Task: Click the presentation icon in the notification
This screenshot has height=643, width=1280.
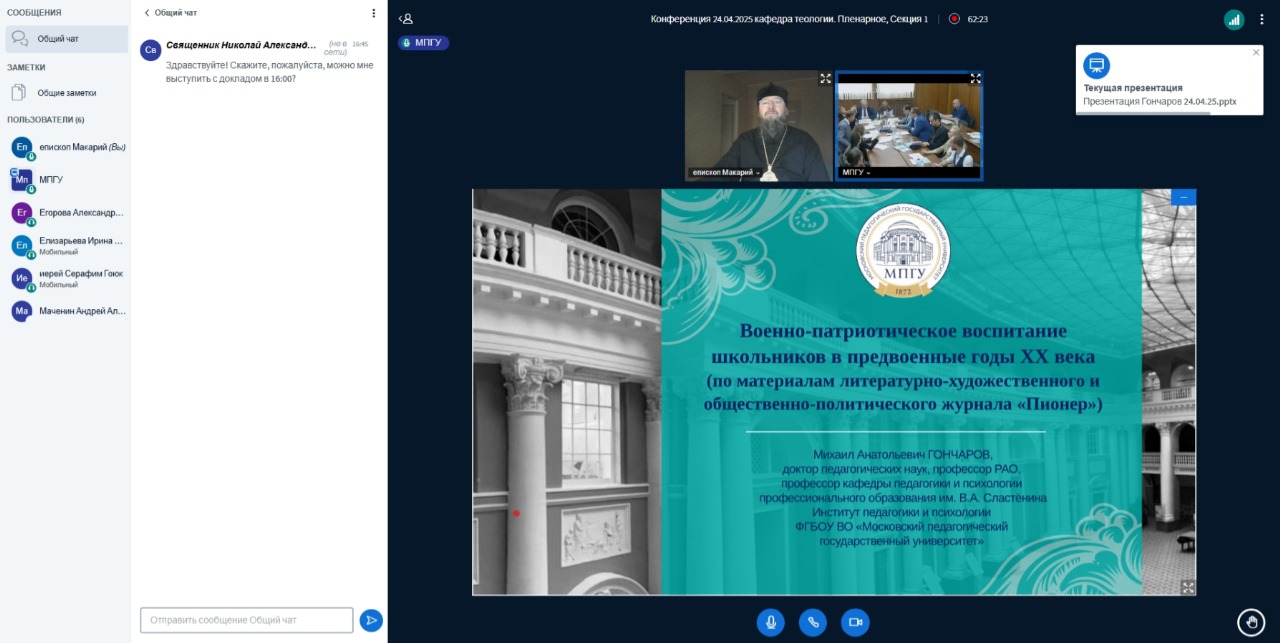Action: pyautogui.click(x=1097, y=66)
